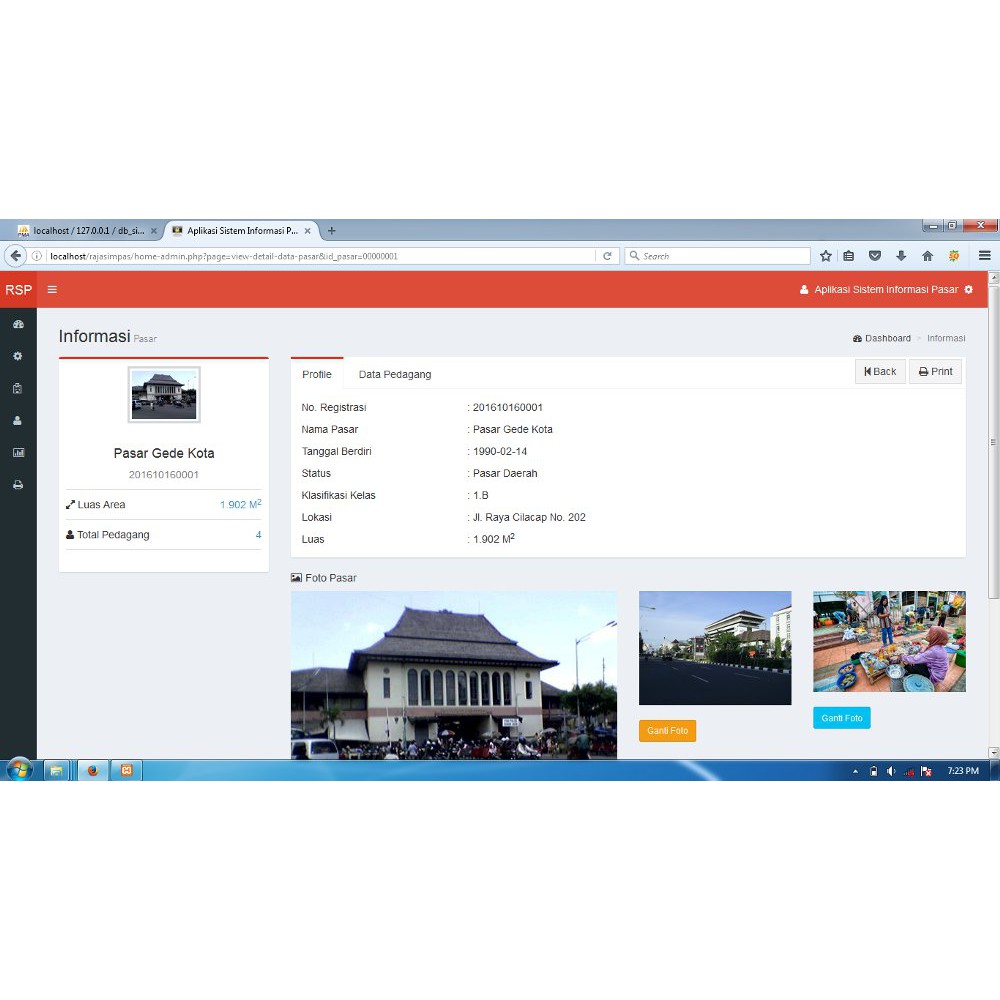
Task: Open the clipboard report icon in sidebar
Action: (18, 388)
